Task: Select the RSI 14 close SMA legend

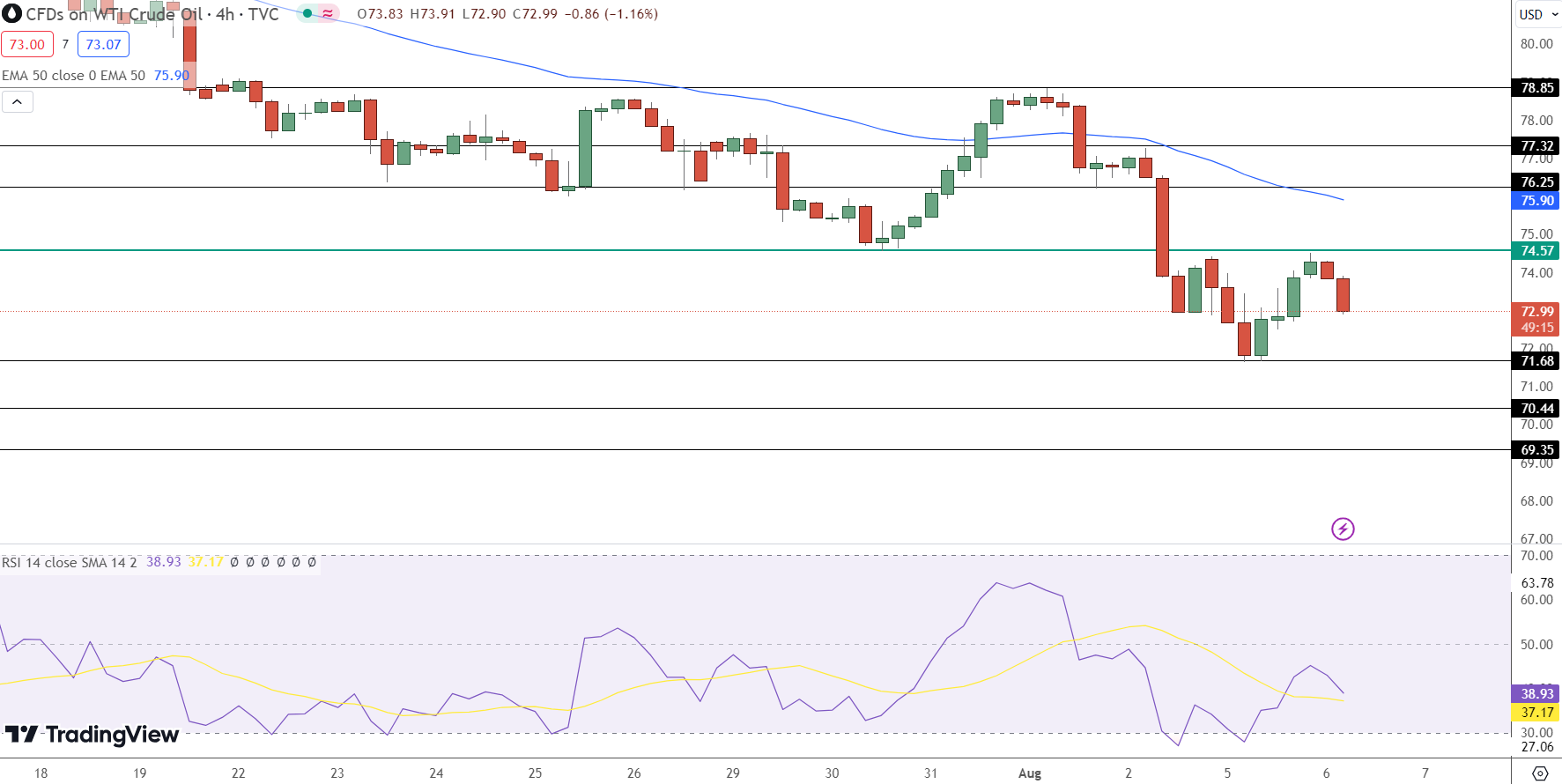Action: [x=69, y=563]
